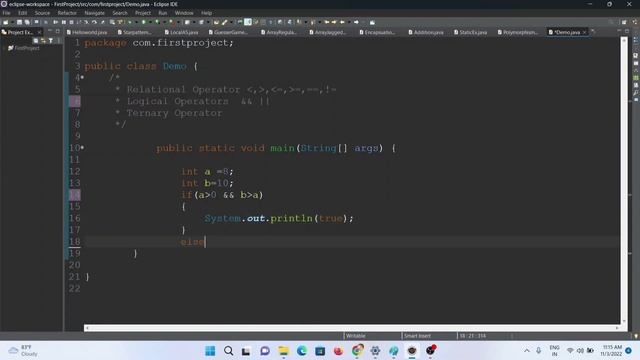Click the New file toolbar icon
640x360 pixels.
6,22
